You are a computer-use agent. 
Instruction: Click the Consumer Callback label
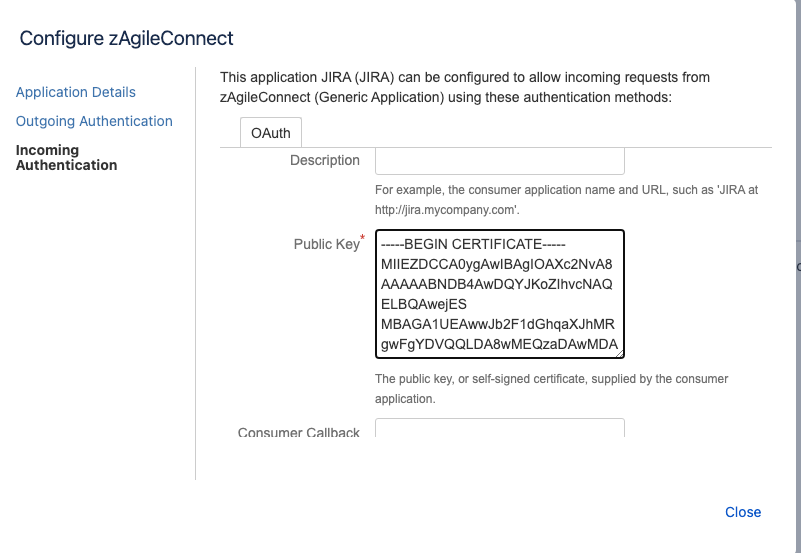click(298, 433)
